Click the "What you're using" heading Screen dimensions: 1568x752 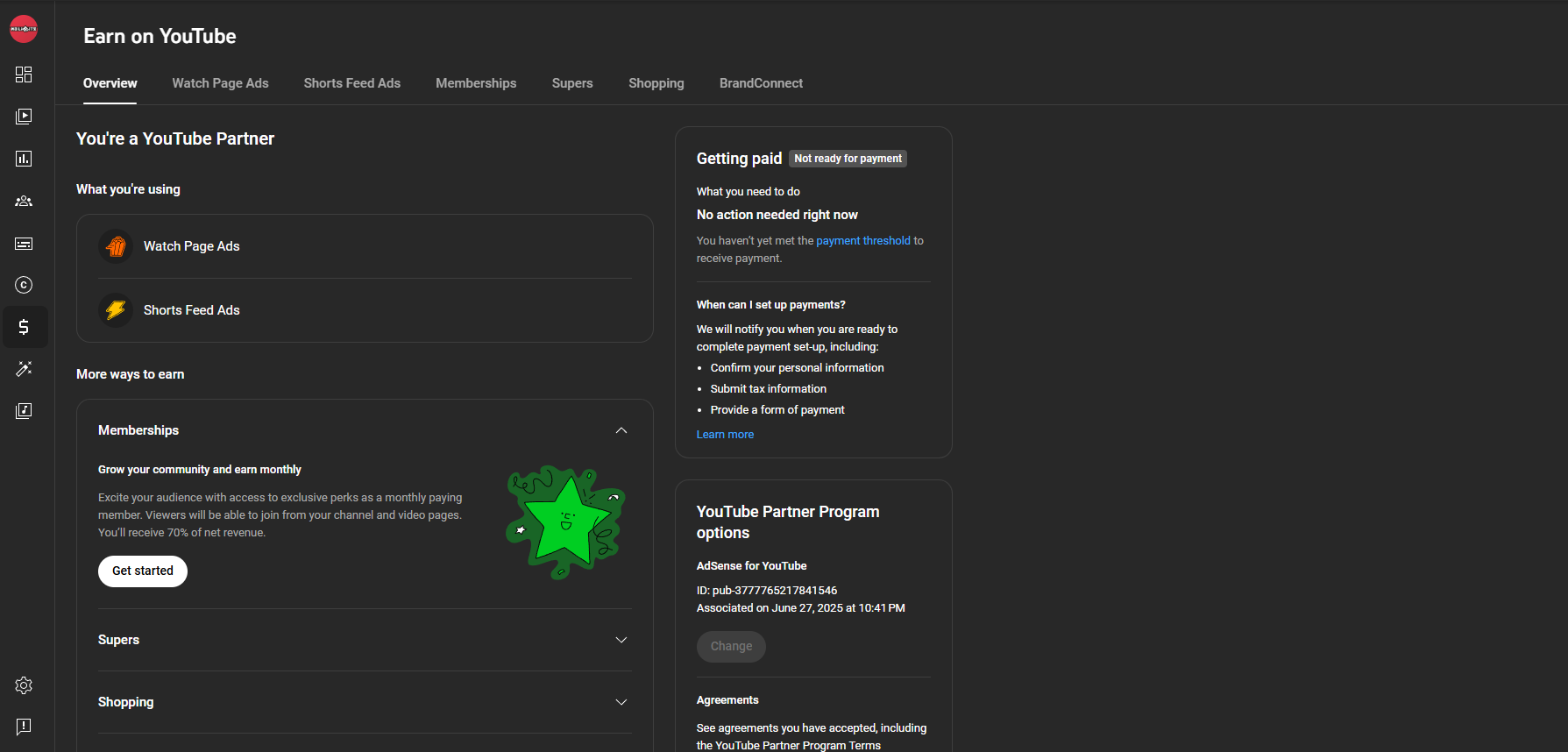pyautogui.click(x=128, y=189)
